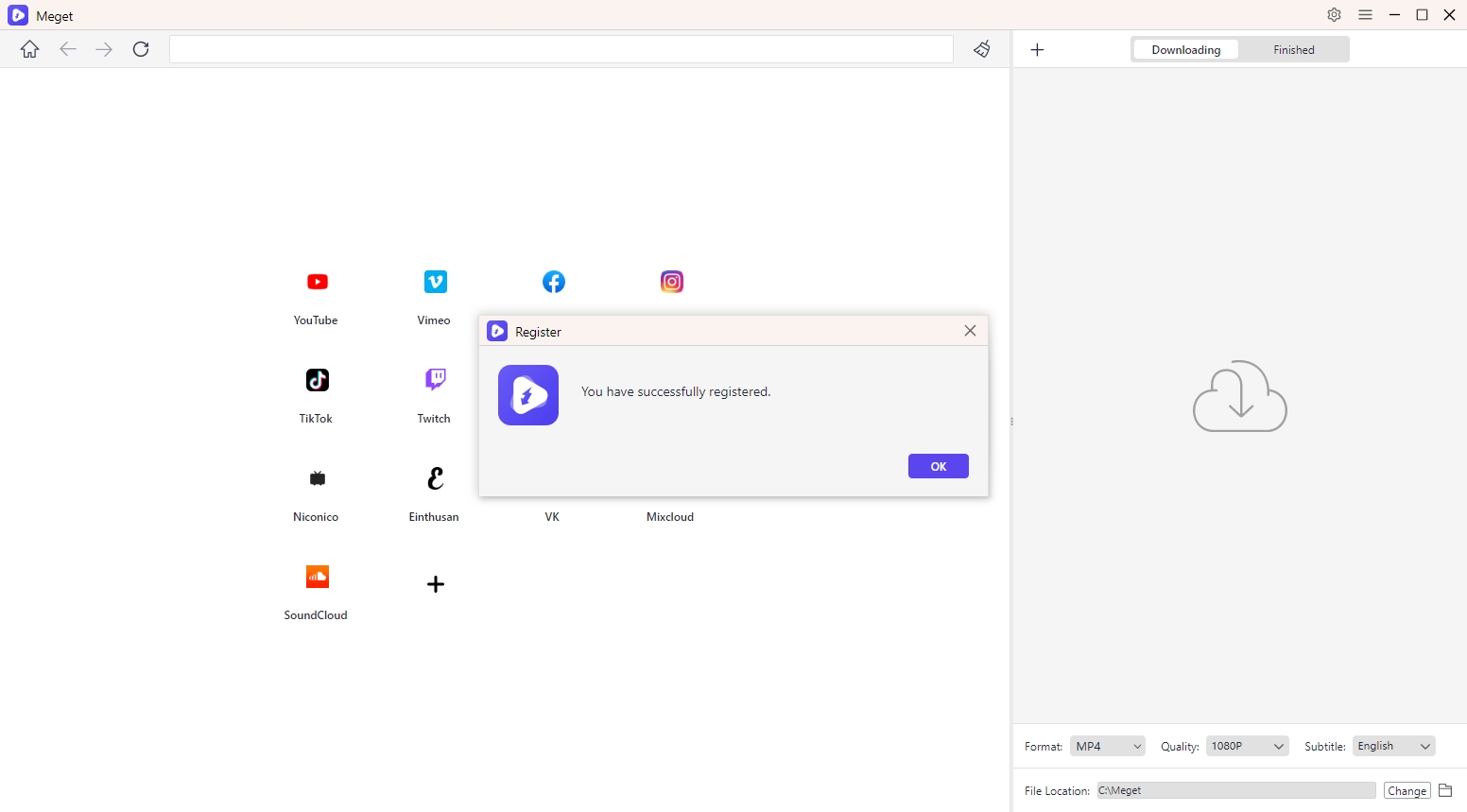This screenshot has width=1467, height=812.
Task: Click the Meget logo in Register dialog title
Action: (x=497, y=331)
